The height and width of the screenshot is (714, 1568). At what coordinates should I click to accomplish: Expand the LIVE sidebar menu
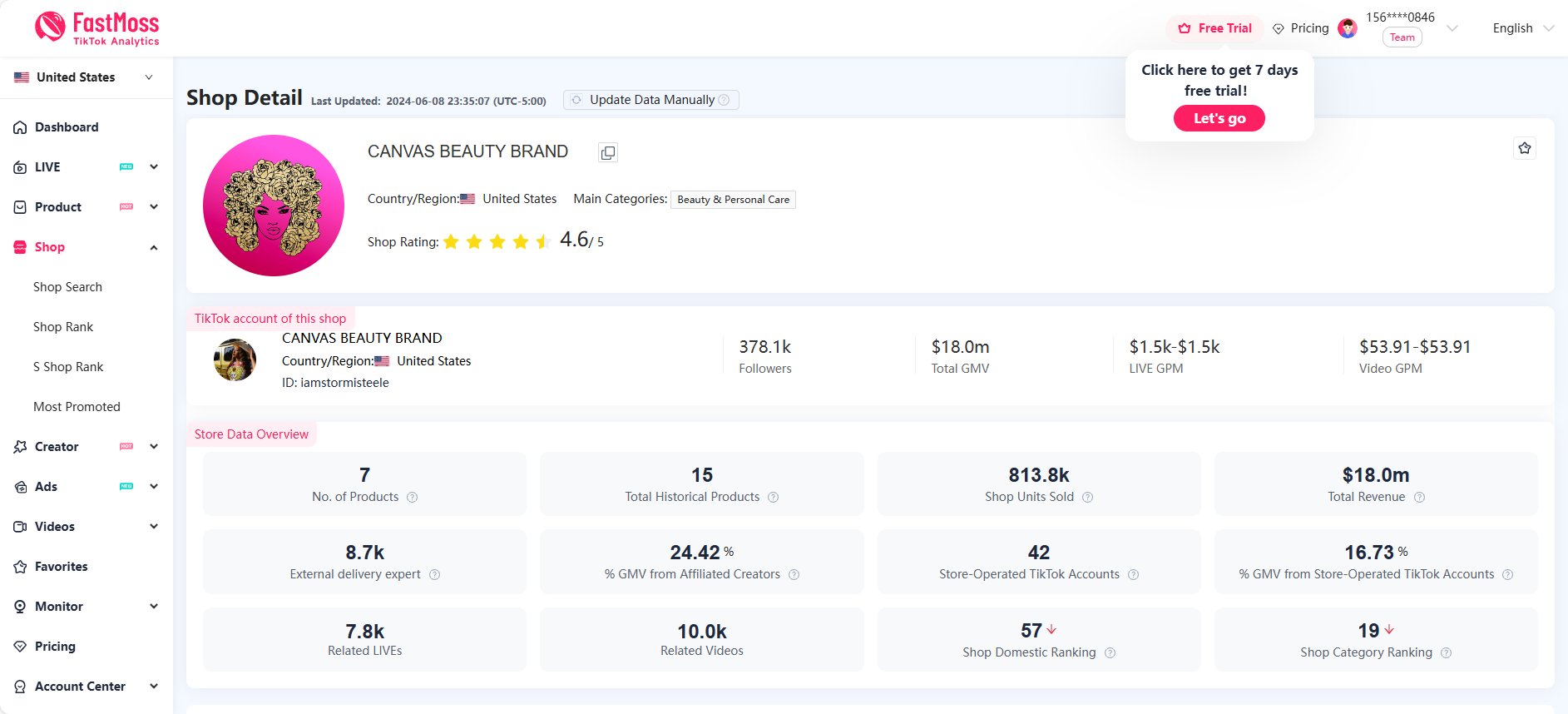click(x=154, y=167)
